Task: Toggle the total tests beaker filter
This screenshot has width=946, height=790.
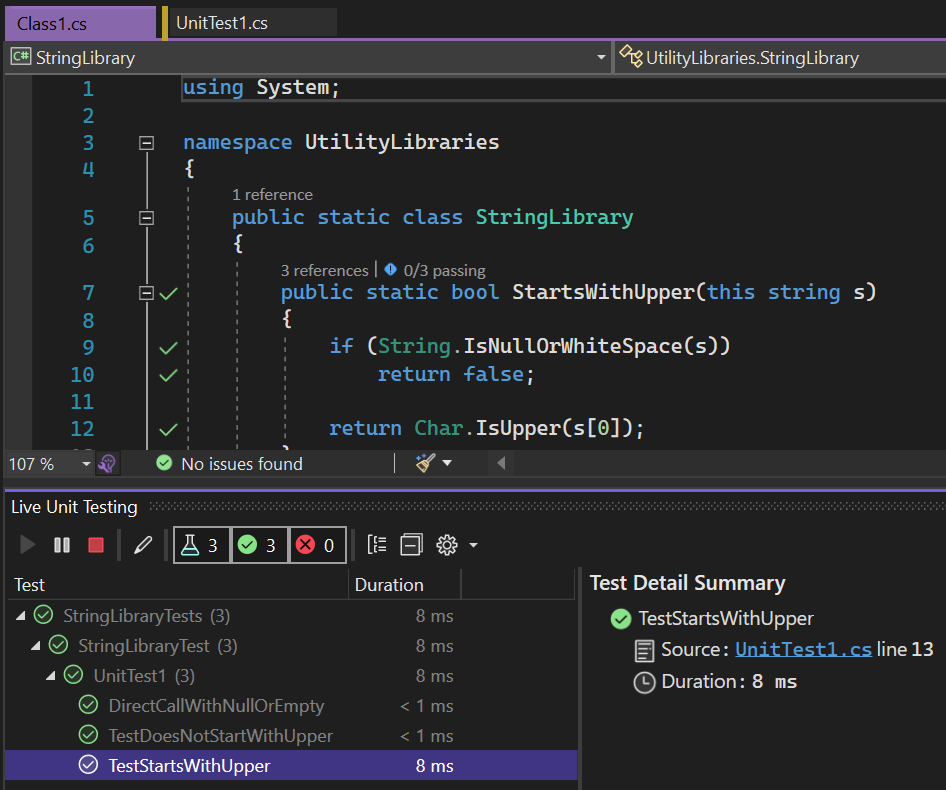Action: point(201,544)
